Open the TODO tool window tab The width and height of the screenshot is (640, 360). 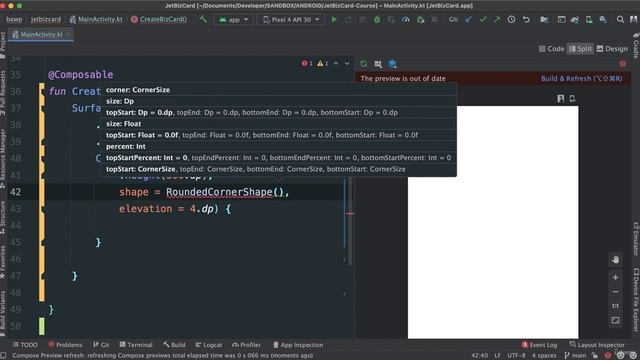(x=25, y=345)
